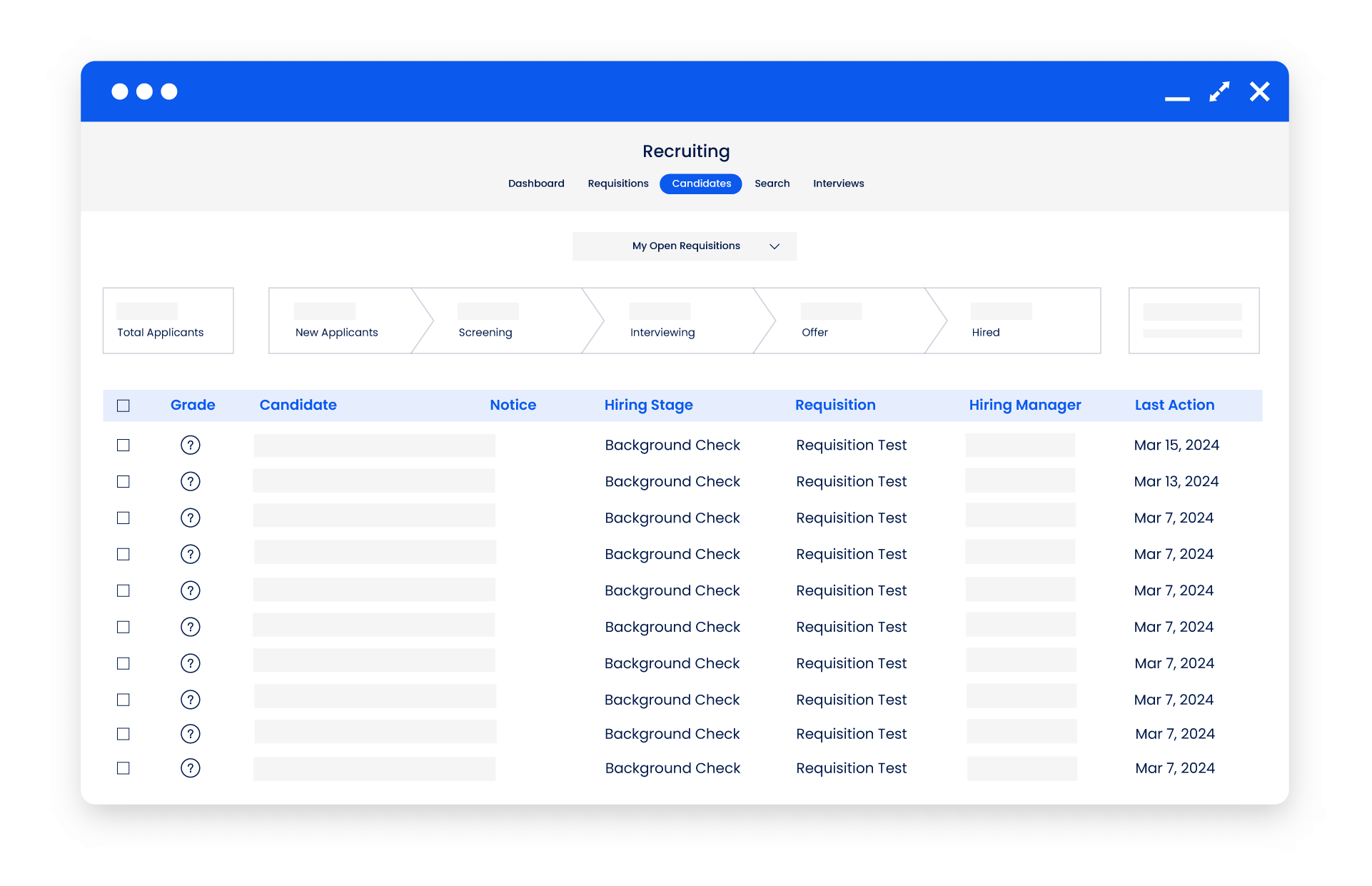Sort by the Hiring Stage column header

click(x=648, y=405)
